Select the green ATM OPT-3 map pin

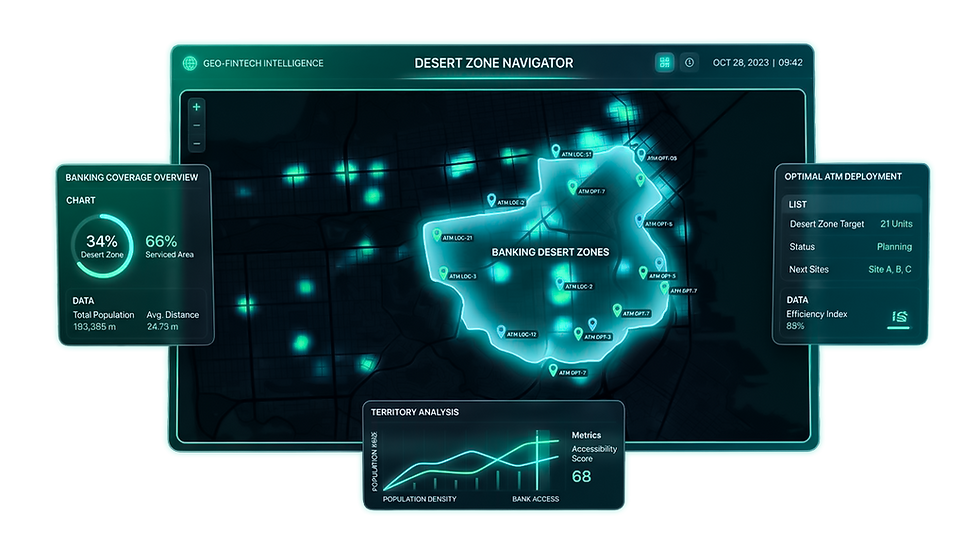[x=579, y=334]
